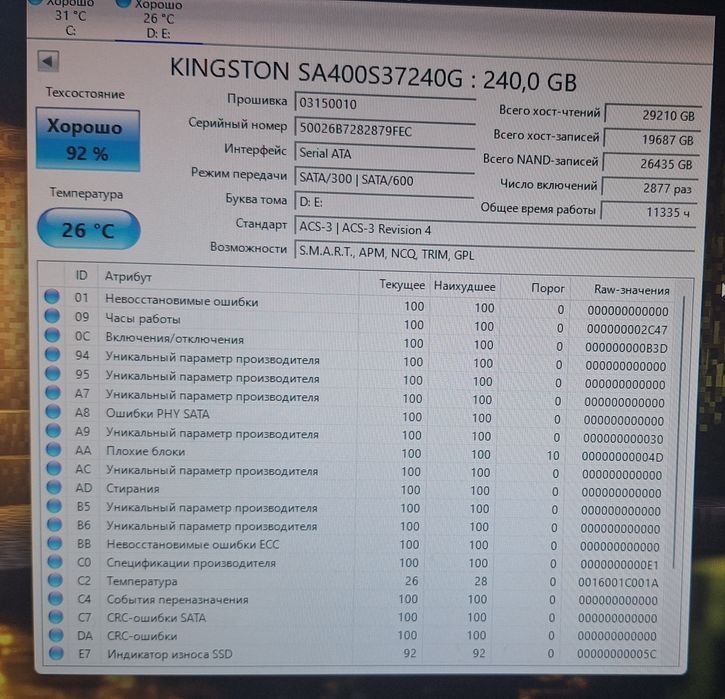Click the attribute list vertical scrollbar
This screenshot has width=725, height=699.
coord(679,430)
